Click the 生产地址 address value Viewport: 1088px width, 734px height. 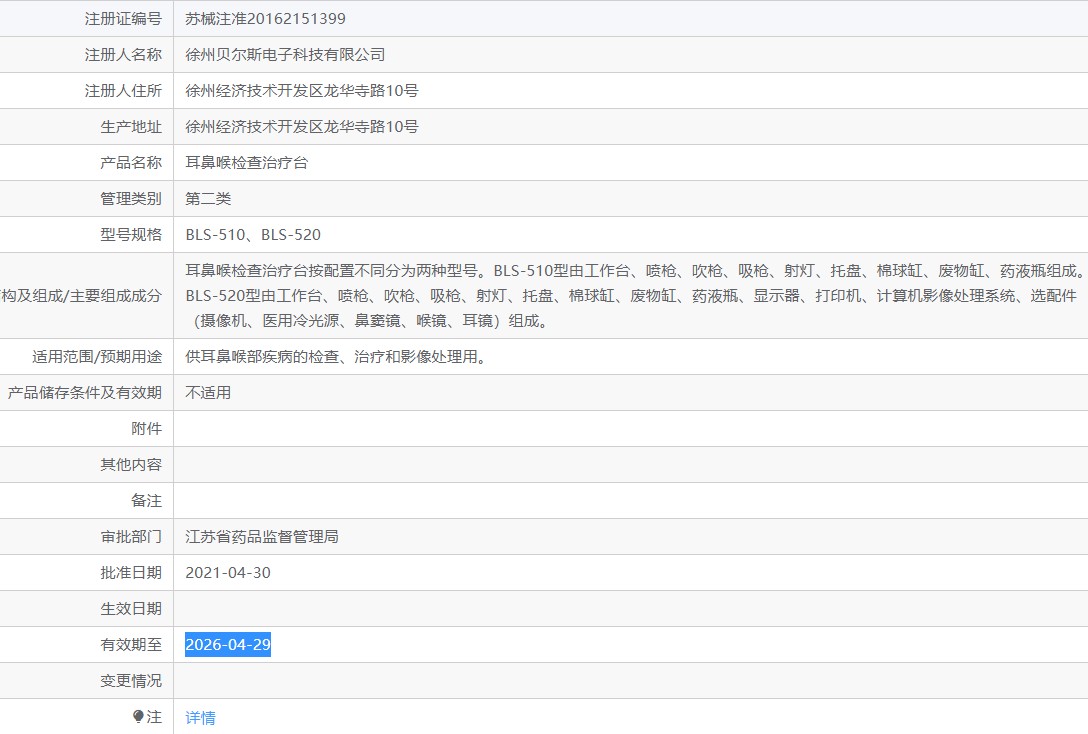tap(302, 127)
